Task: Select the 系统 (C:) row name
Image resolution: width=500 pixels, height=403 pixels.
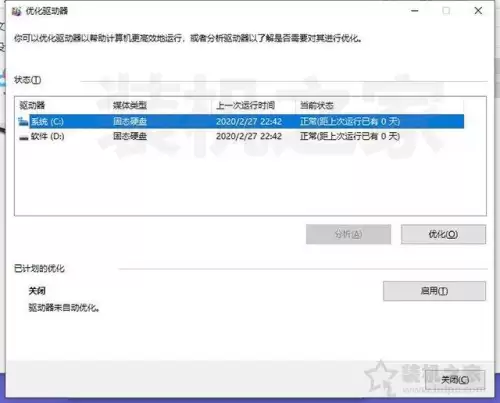Action: coord(47,121)
